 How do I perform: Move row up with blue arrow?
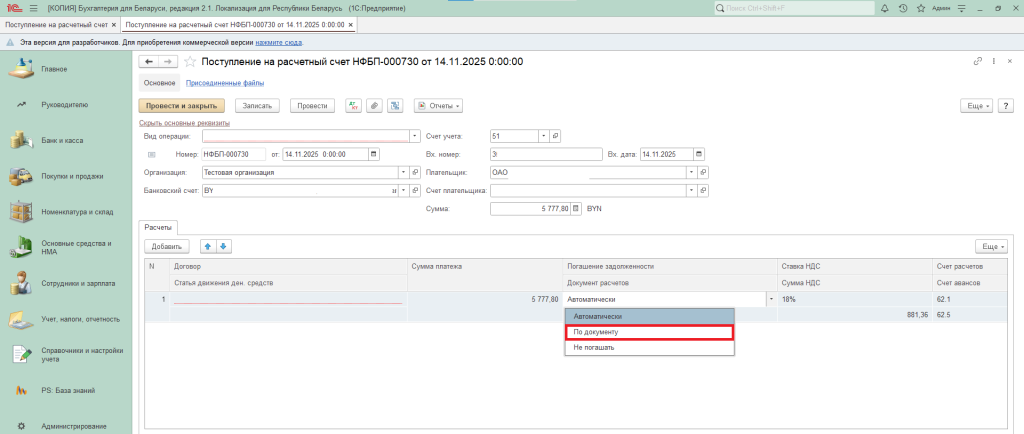tap(208, 246)
